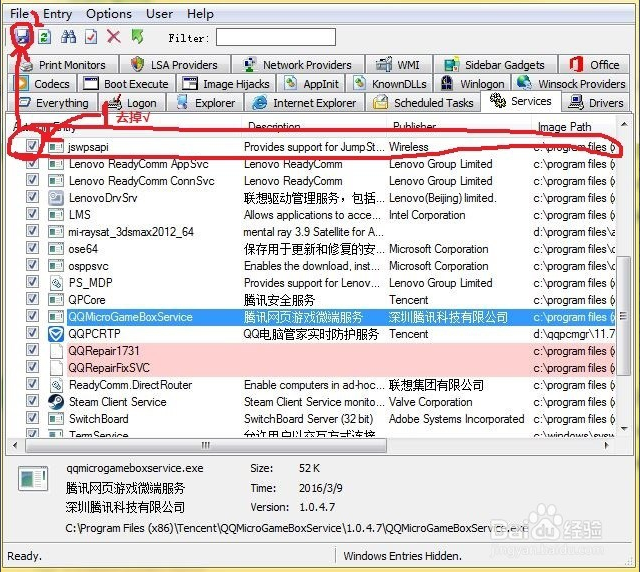Screen dimensions: 640x572
Task: Open the Everything tab
Action: 53,102
